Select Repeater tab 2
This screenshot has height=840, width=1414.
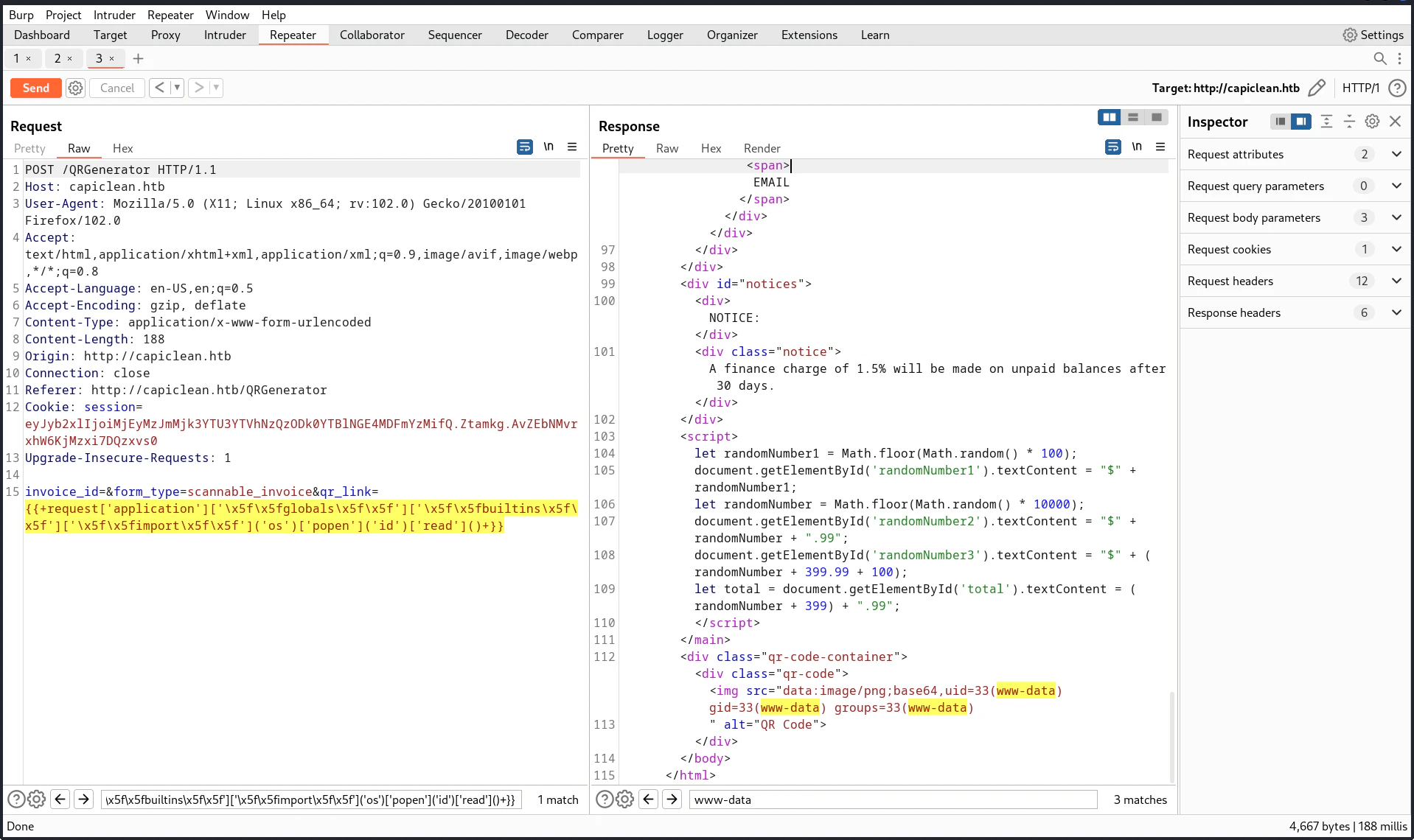tap(58, 58)
